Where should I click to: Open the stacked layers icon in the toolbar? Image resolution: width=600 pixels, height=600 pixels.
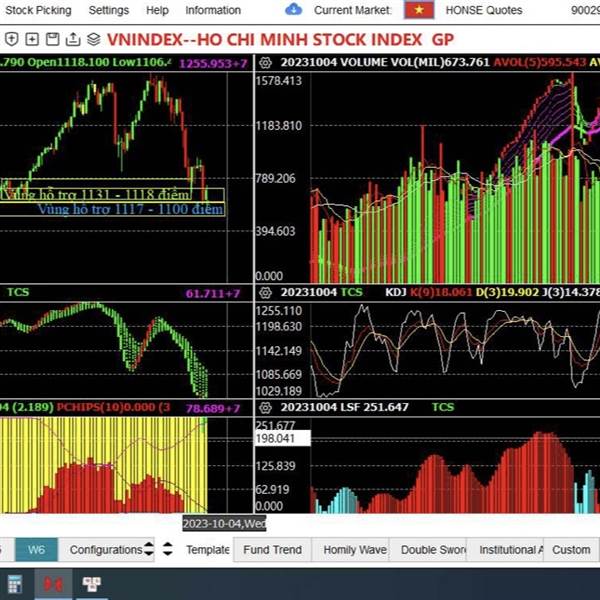click(x=93, y=39)
